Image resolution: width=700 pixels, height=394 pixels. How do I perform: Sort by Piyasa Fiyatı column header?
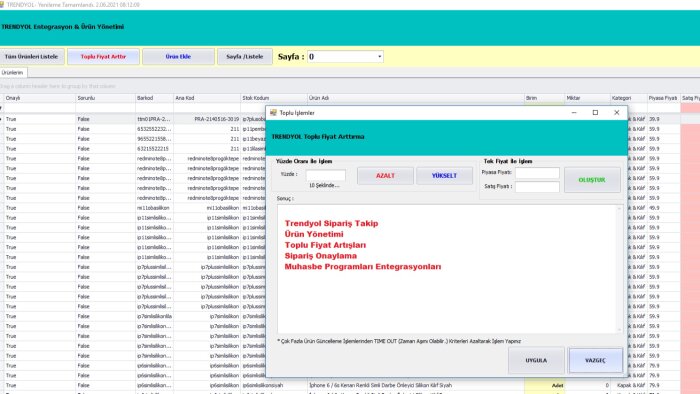pos(663,98)
